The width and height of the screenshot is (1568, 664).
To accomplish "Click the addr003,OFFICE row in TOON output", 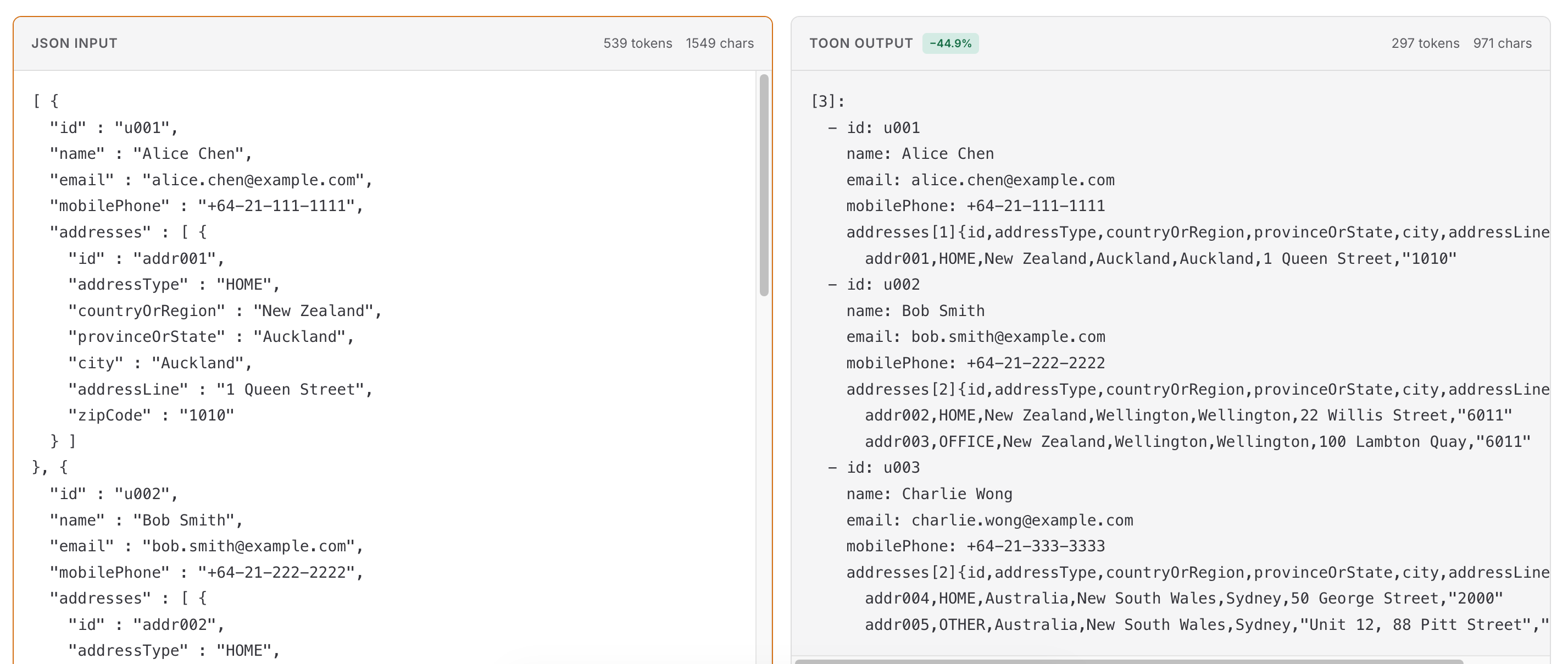I will 1197,441.
